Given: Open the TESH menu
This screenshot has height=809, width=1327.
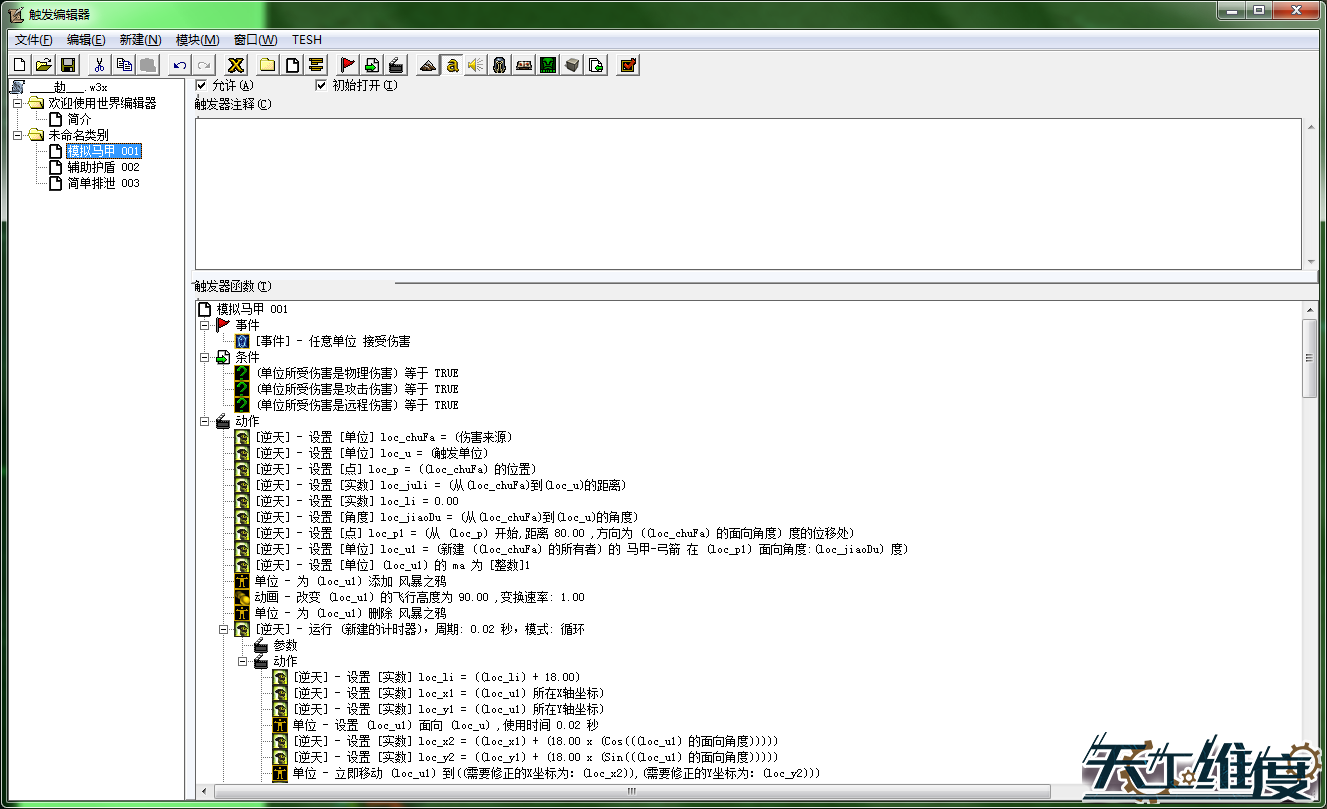Looking at the screenshot, I should [307, 40].
